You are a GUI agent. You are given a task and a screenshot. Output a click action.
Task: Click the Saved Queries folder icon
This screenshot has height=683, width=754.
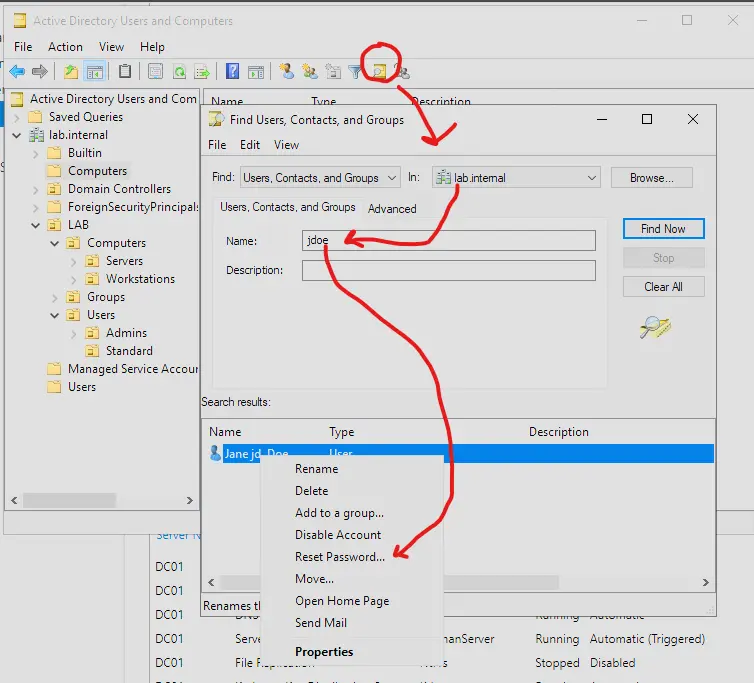tap(35, 117)
